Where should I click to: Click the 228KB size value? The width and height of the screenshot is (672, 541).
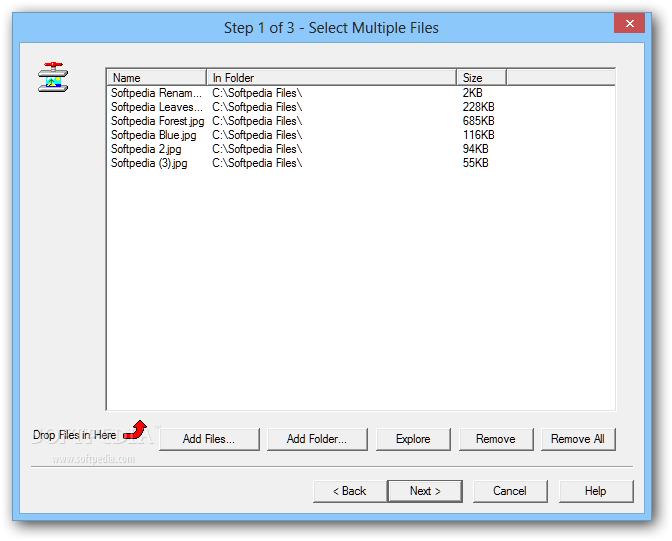(478, 107)
